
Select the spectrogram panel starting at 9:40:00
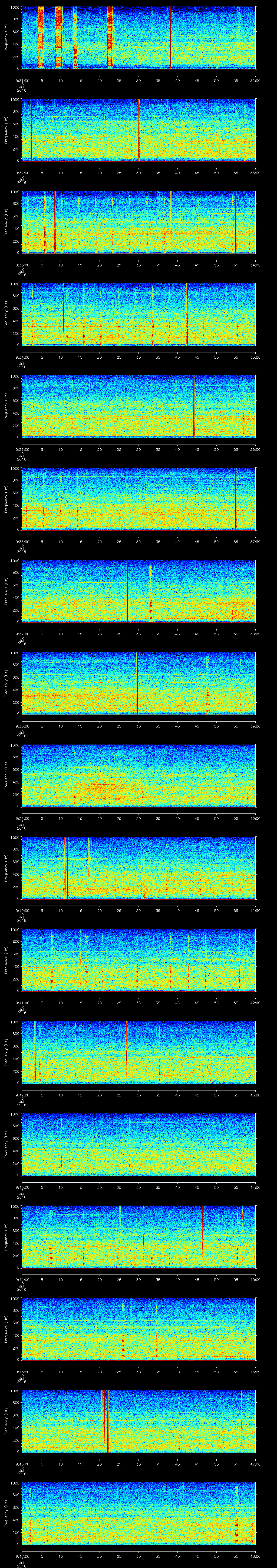[139, 868]
